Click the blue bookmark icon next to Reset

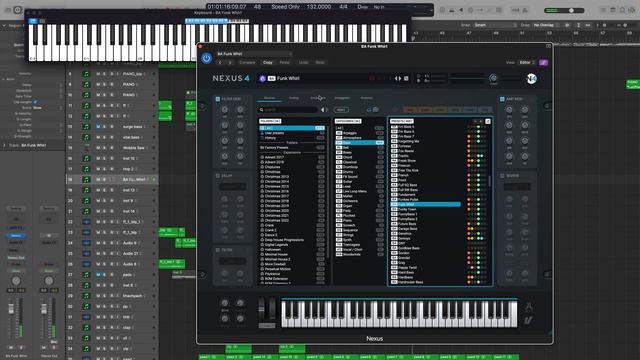coord(369,109)
